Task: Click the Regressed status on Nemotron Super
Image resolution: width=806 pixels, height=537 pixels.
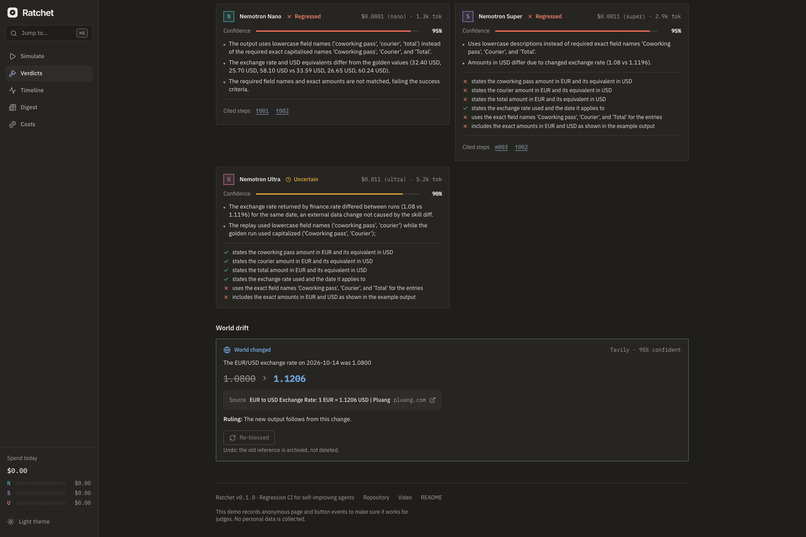Action: [545, 16]
